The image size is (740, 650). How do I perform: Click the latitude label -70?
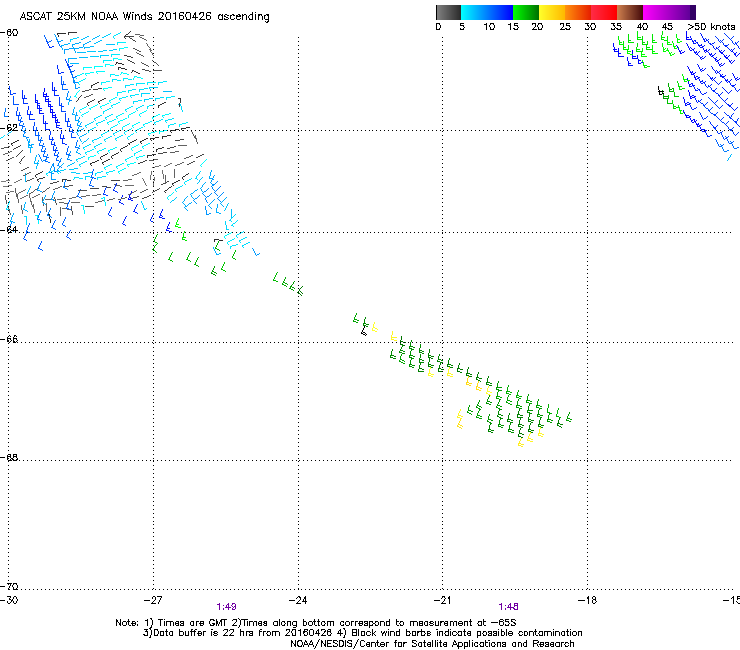point(9,587)
